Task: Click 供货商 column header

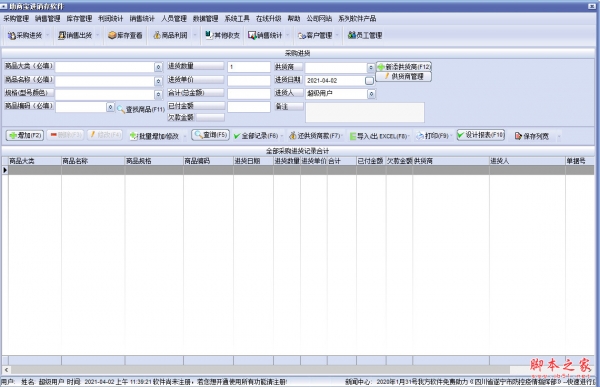Action: click(451, 161)
